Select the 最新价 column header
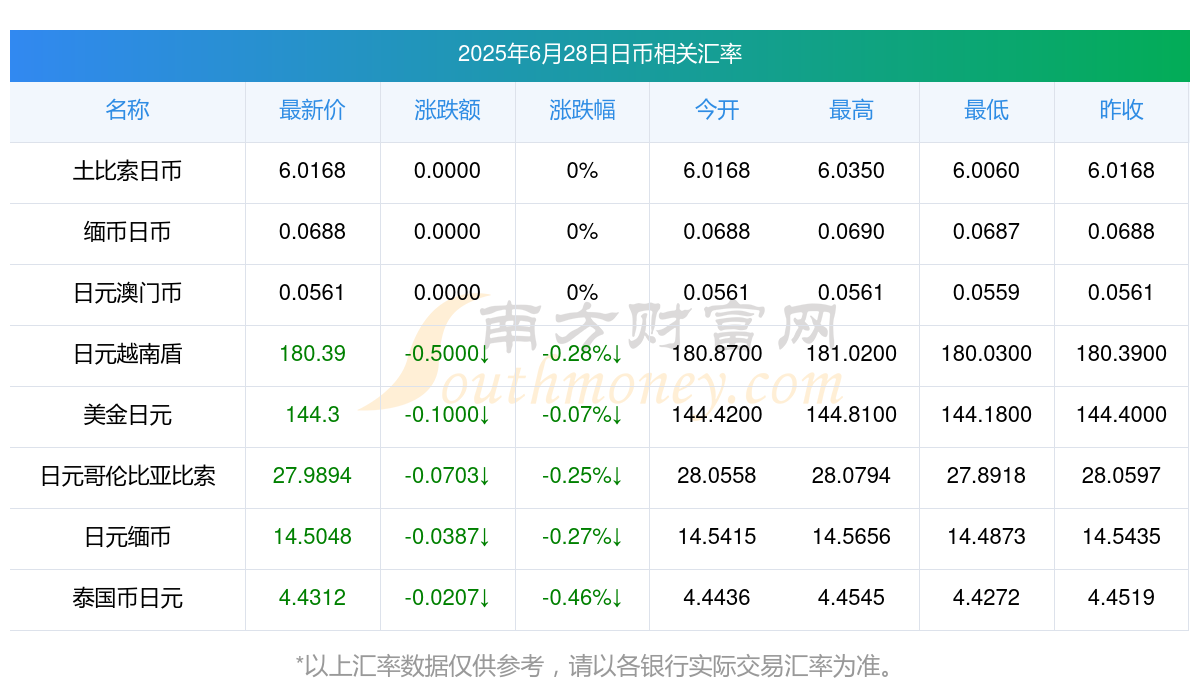This screenshot has height=698, width=1200. click(312, 110)
